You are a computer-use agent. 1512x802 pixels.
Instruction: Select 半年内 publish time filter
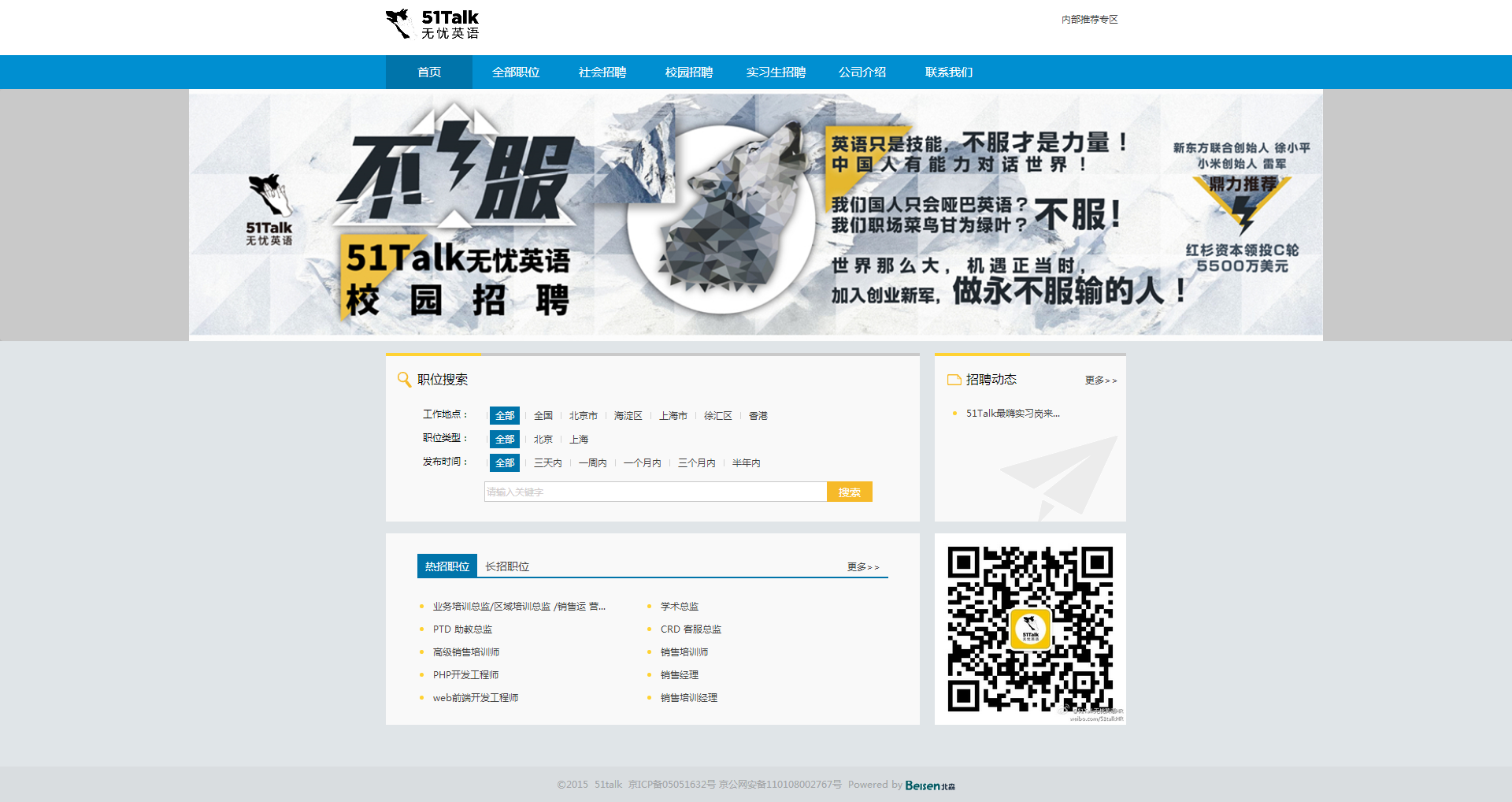pos(747,463)
